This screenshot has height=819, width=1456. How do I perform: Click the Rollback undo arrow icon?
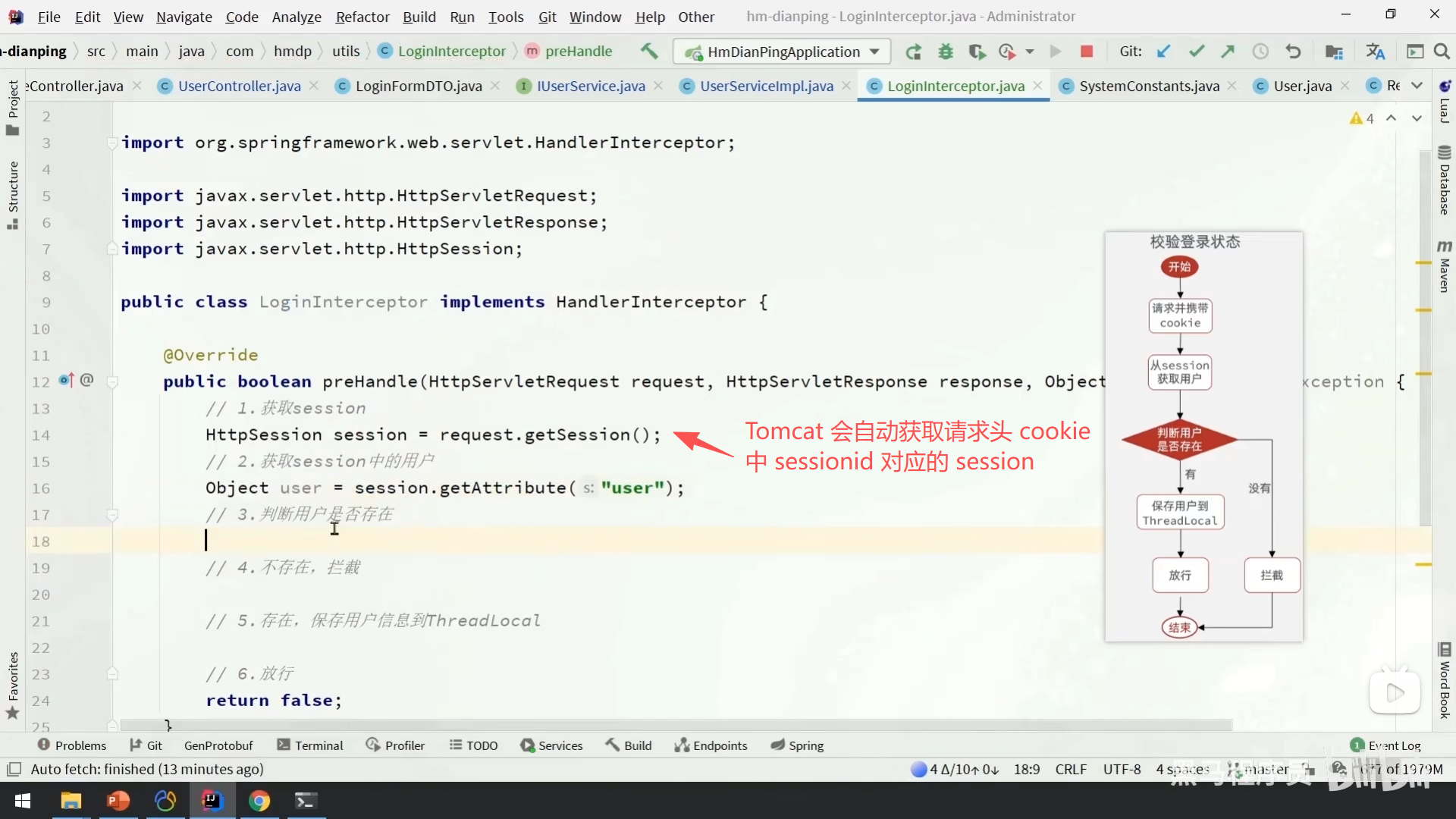point(1293,52)
